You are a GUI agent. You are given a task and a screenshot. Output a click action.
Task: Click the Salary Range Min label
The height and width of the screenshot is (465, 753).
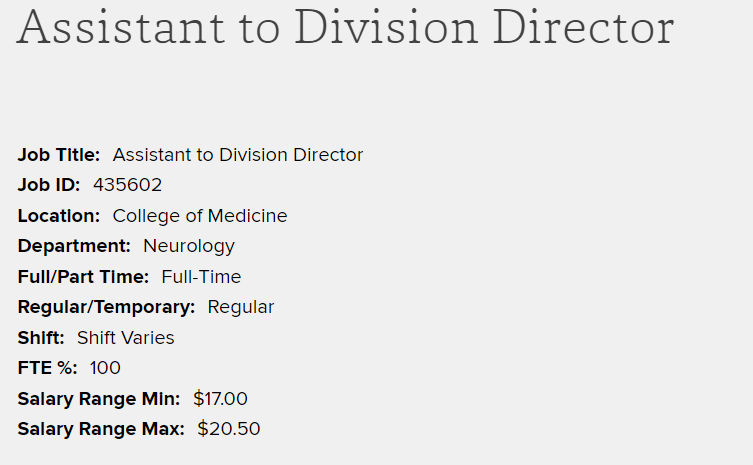98,399
